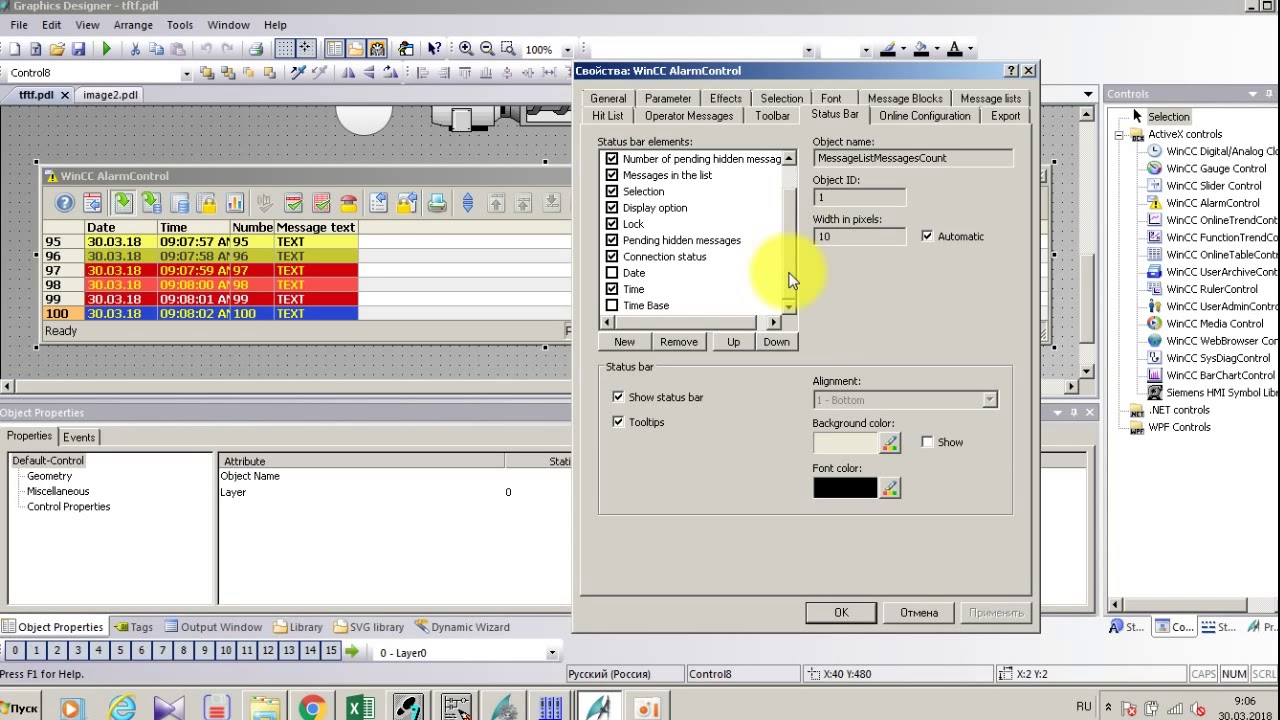The image size is (1280, 720).
Task: Select WinCC Gauge Control in Controls list
Action: point(1216,169)
